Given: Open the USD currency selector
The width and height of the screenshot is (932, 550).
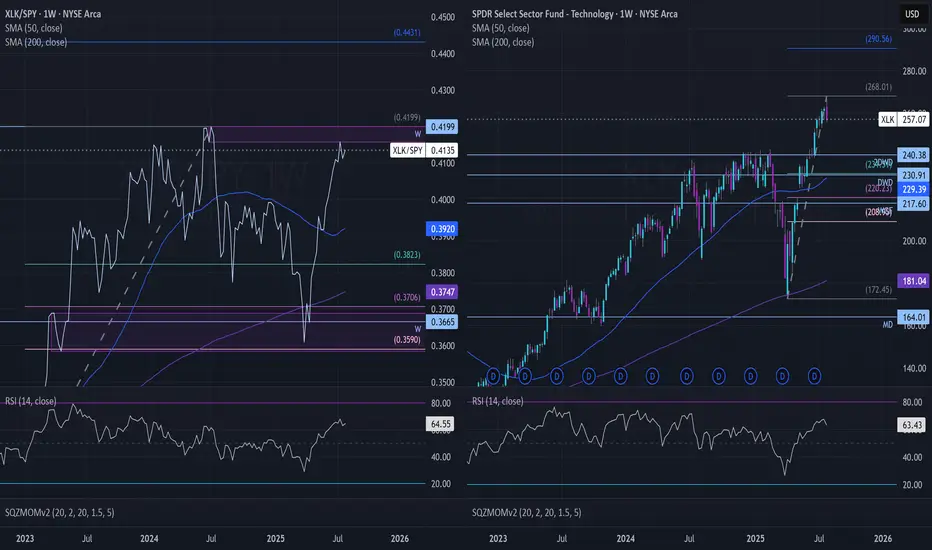Looking at the screenshot, I should (912, 14).
